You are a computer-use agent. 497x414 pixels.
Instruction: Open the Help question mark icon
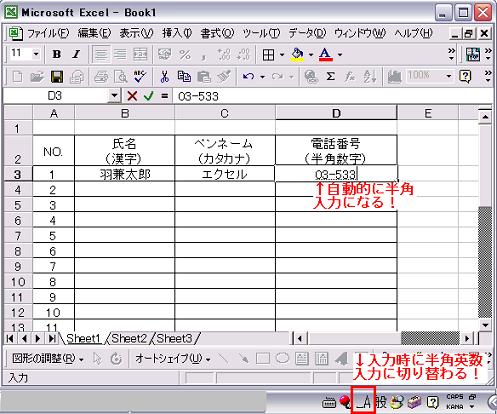[465, 77]
